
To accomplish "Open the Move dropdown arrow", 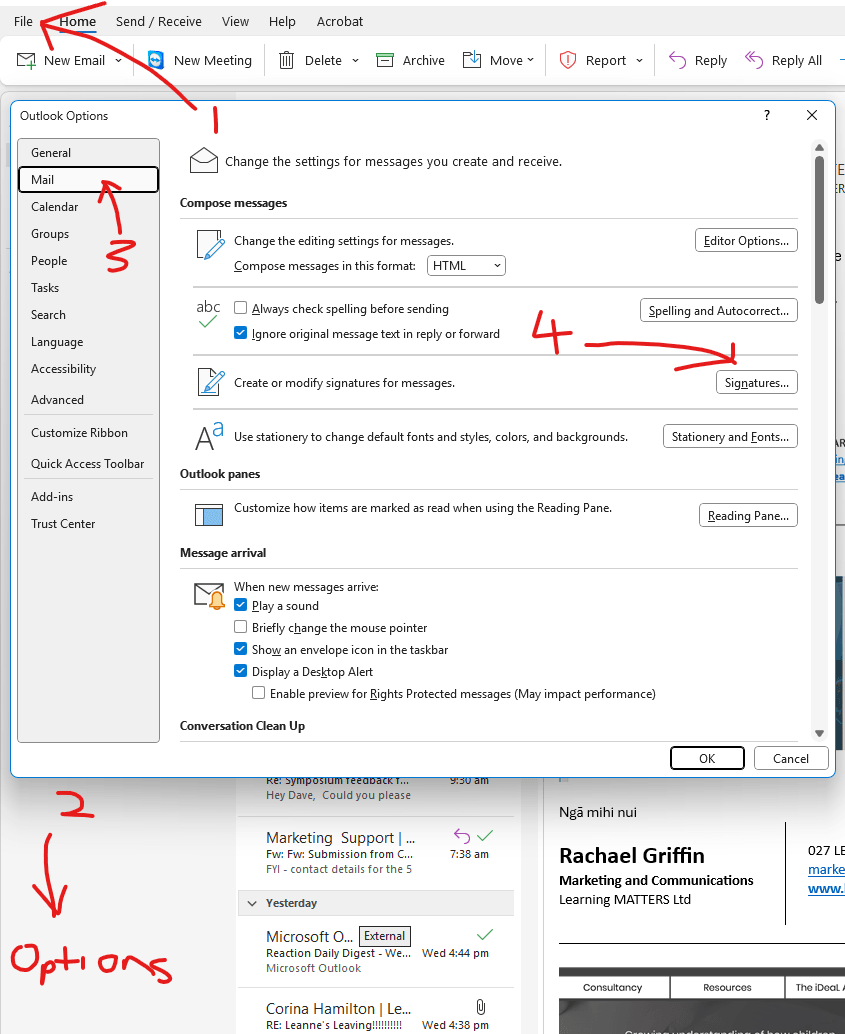I will click(530, 60).
